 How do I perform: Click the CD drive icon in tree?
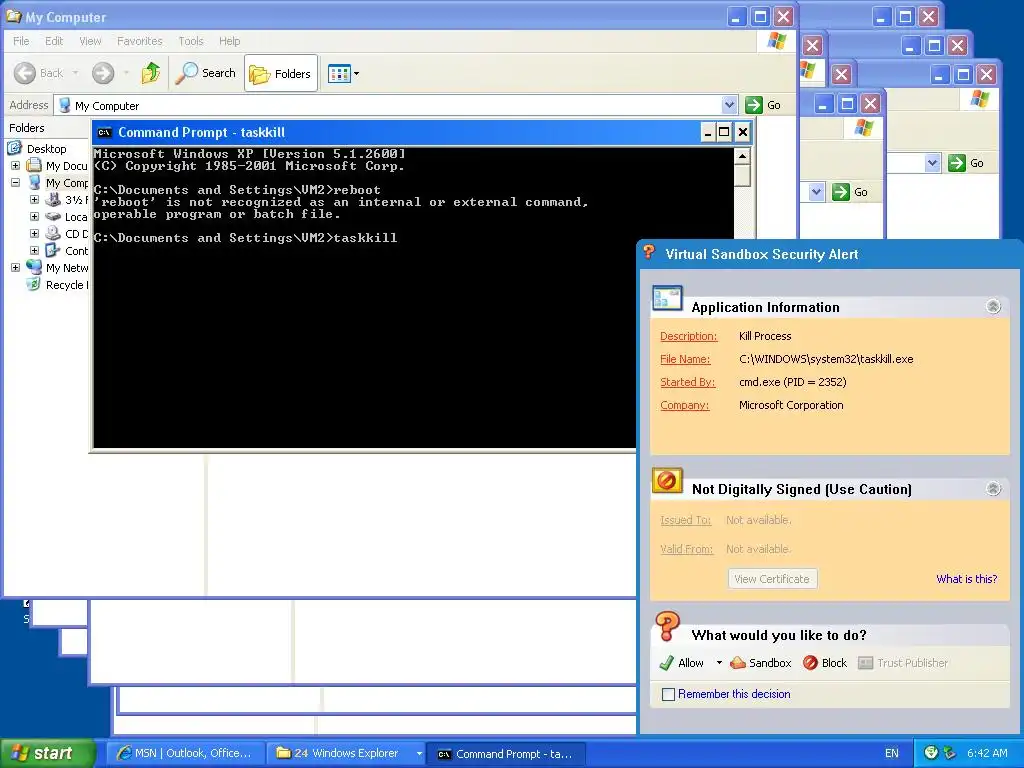coord(53,233)
